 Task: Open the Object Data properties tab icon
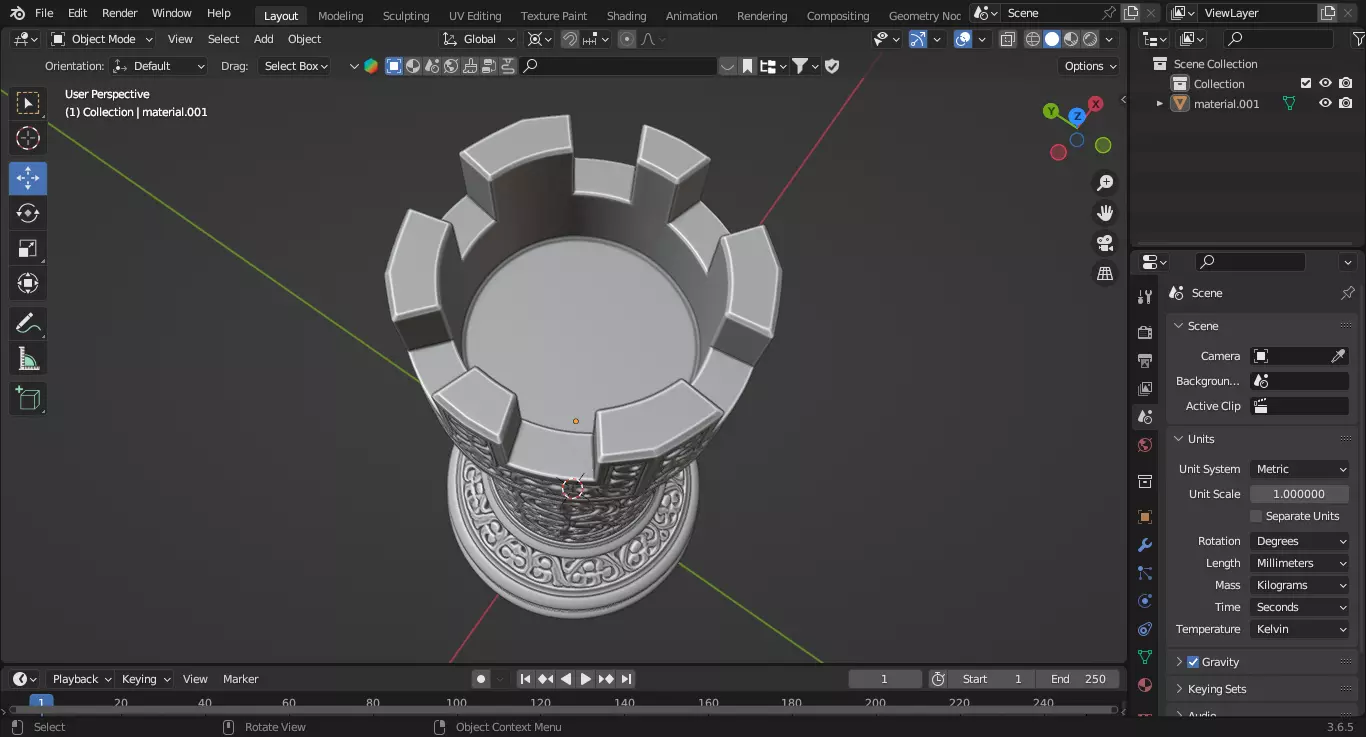click(x=1145, y=657)
